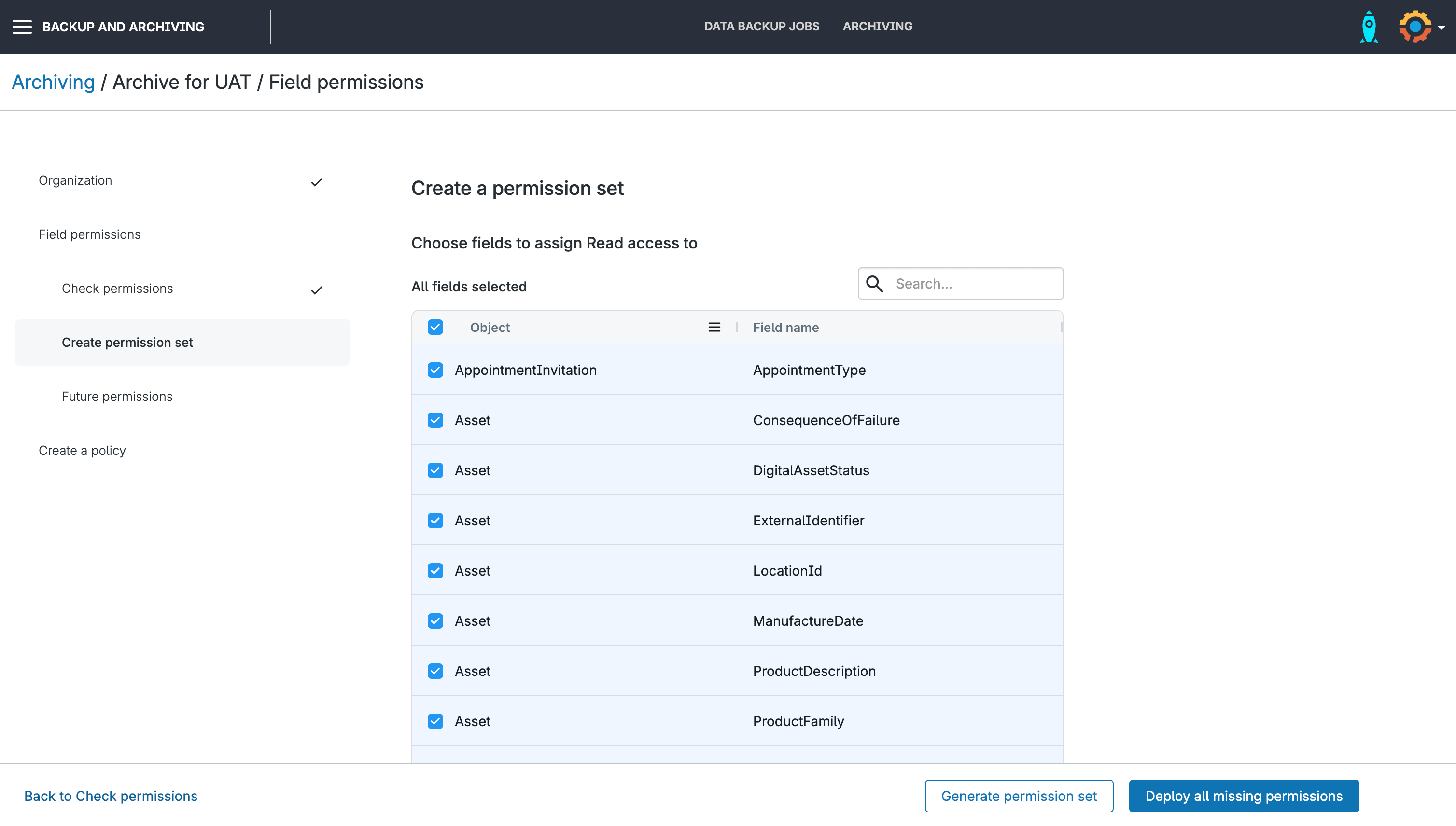Viewport: 1456px width, 826px height.
Task: Uncheck Asset ManufactureDate checkbox
Action: pyautogui.click(x=435, y=620)
